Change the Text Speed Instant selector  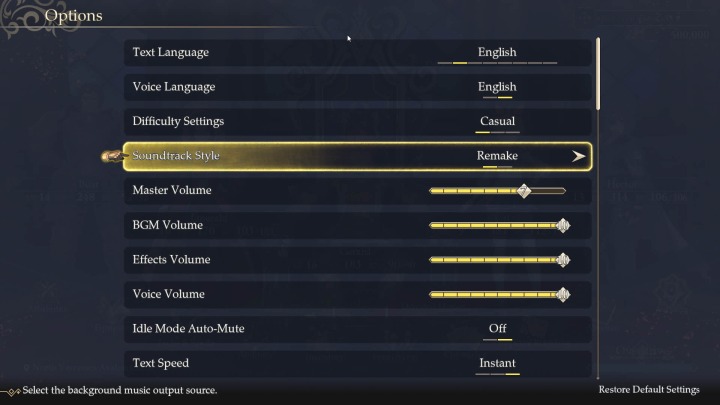(497, 363)
